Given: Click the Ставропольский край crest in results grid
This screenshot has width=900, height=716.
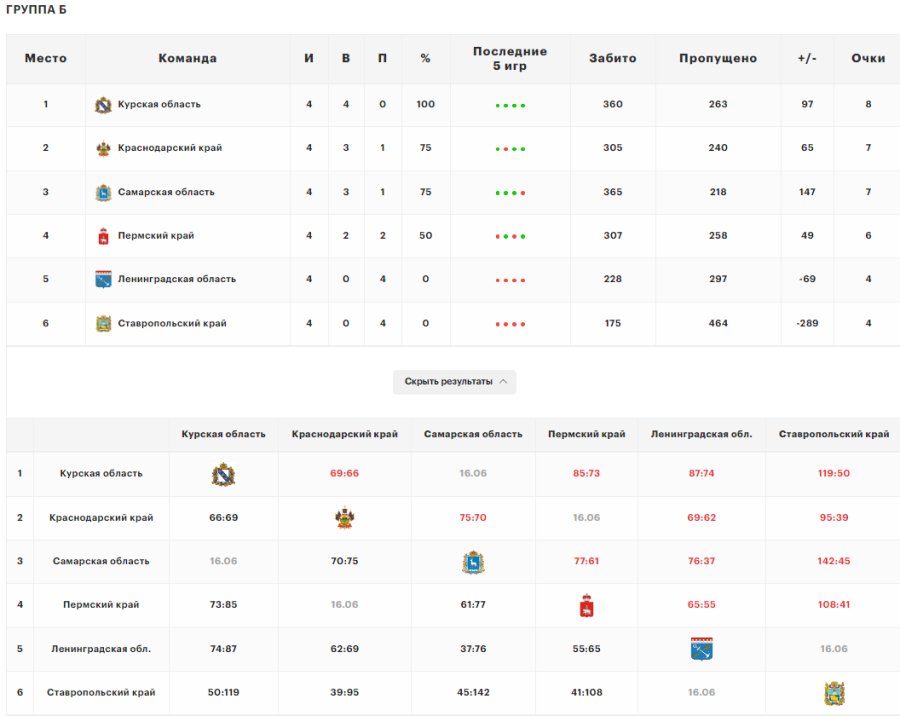Looking at the screenshot, I should click(833, 692).
